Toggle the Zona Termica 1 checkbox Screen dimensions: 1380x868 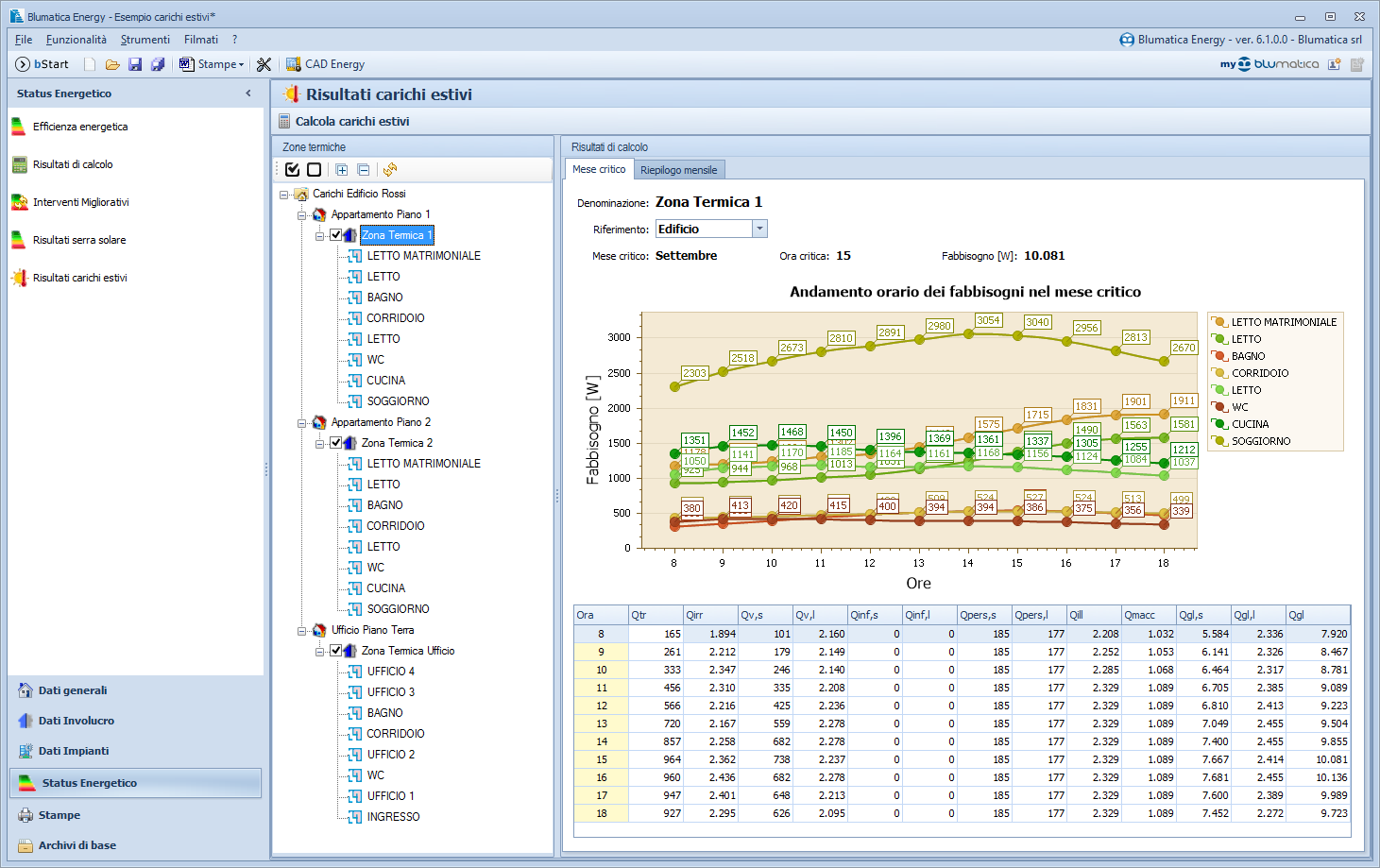(336, 235)
